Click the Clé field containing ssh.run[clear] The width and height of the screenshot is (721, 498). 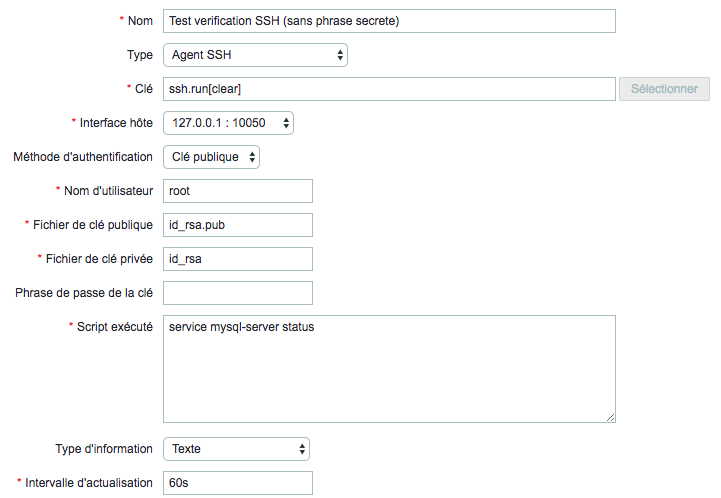click(389, 89)
